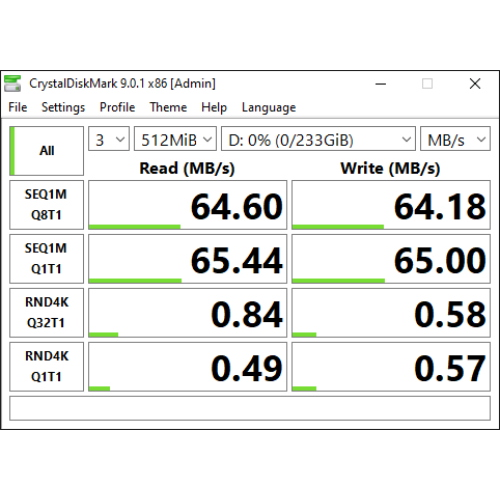Screen dimensions: 500x500
Task: Start the RND4K Q32T1 test
Action: tap(46, 313)
